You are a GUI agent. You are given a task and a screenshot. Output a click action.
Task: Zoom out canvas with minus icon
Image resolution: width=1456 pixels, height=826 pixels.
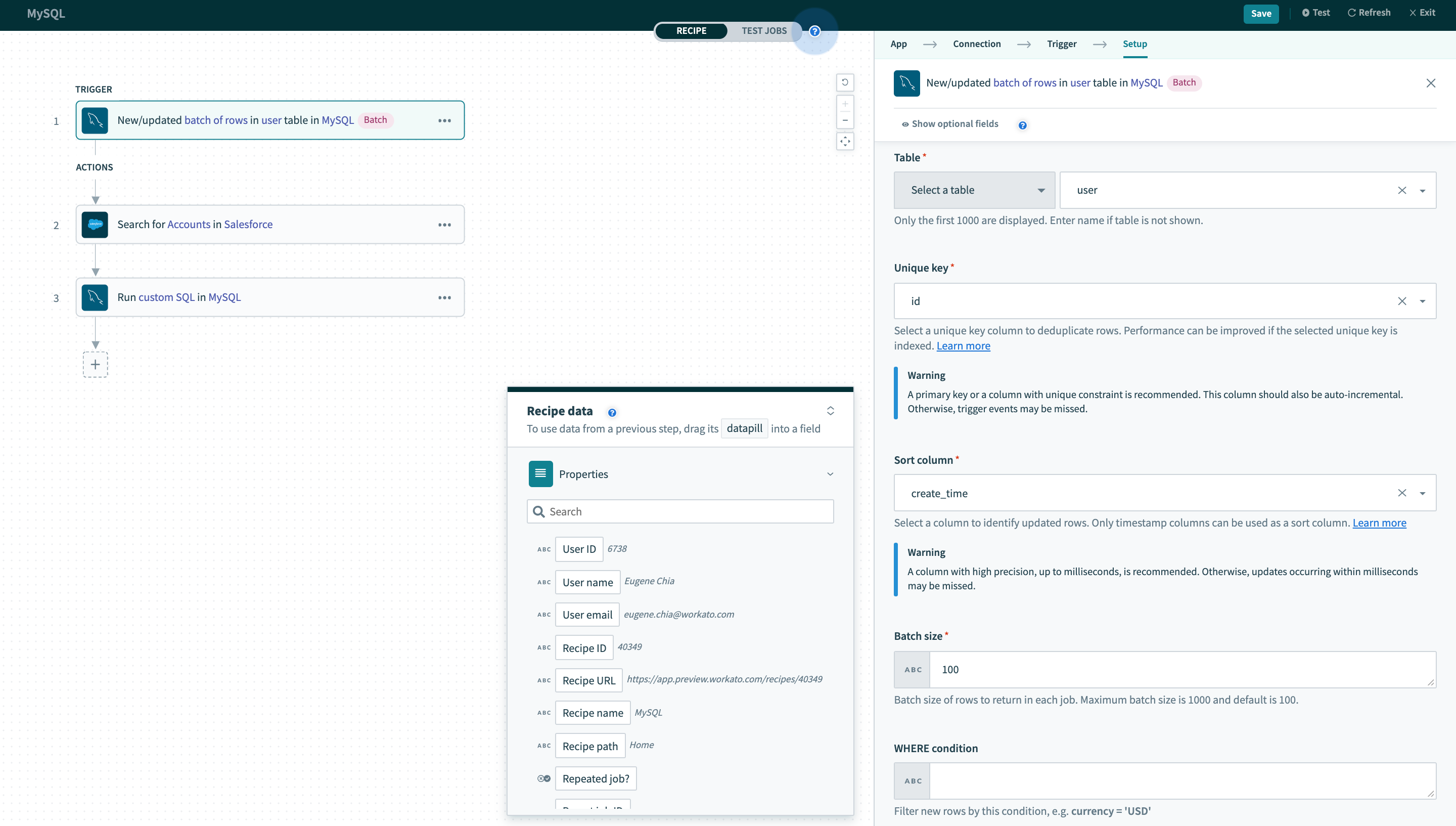[x=845, y=120]
